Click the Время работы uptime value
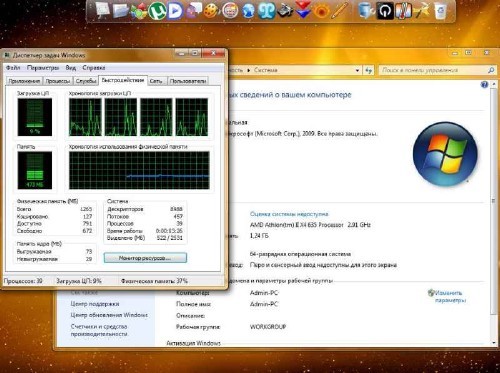The width and height of the screenshot is (500, 373). pos(169,231)
